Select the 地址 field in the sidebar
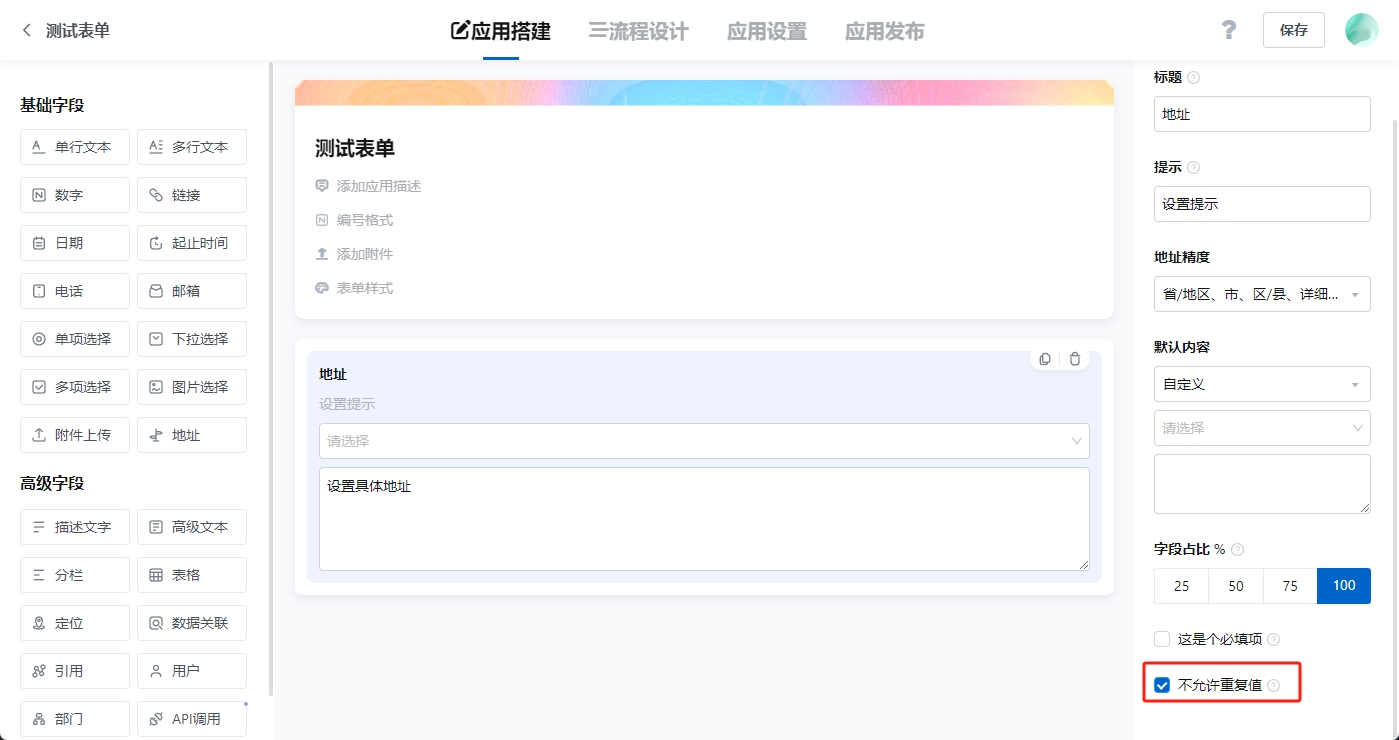 (x=191, y=434)
